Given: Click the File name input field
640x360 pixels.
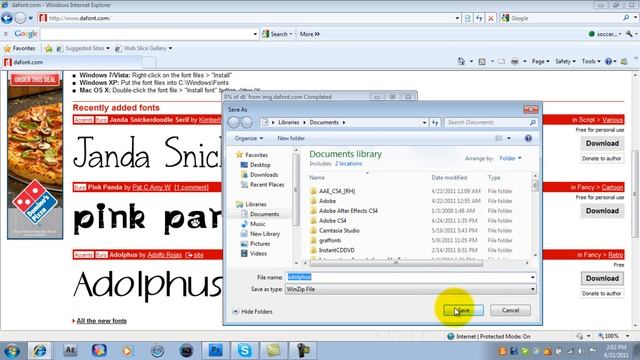Looking at the screenshot, I should [408, 277].
